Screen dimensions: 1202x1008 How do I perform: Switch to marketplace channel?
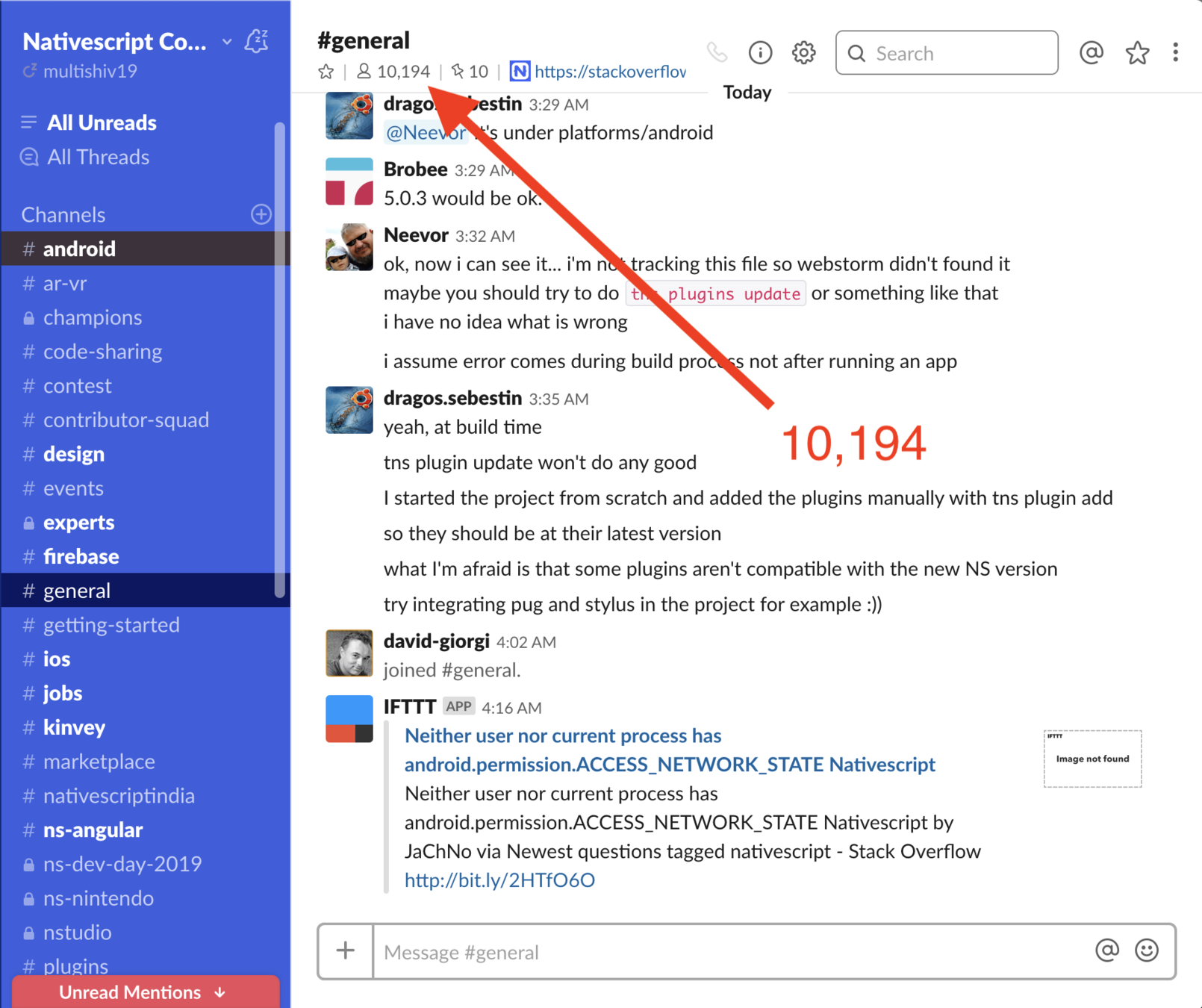coord(144,762)
